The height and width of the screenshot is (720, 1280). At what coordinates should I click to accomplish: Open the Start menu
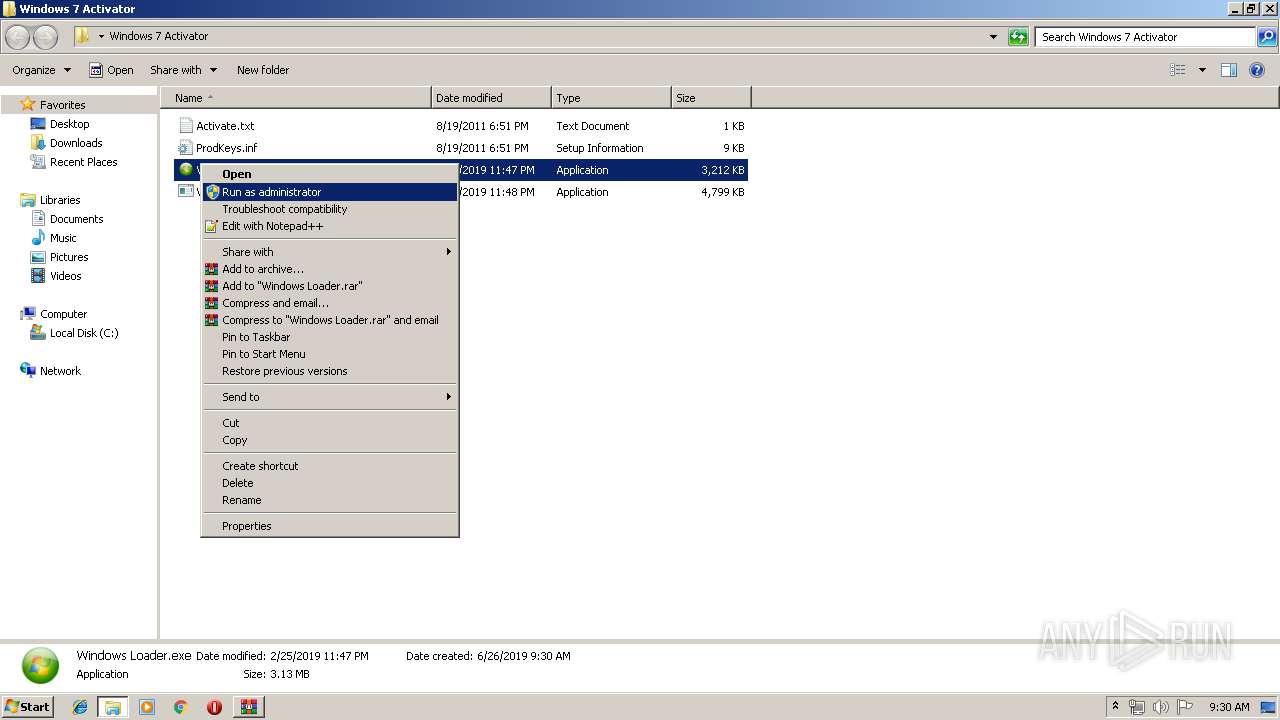tap(27, 707)
